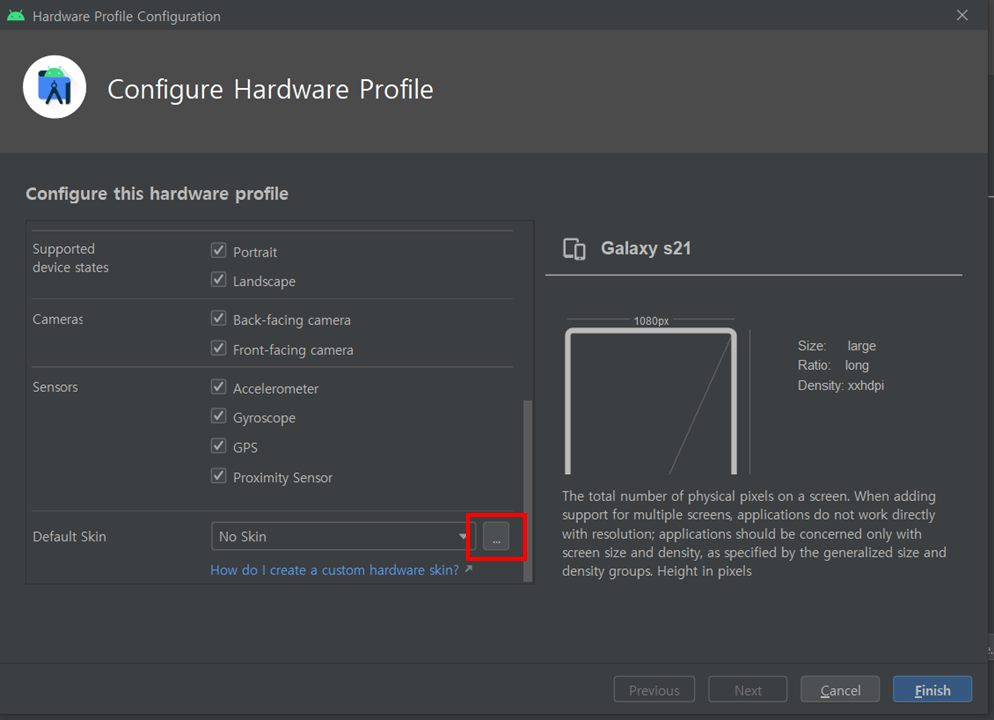This screenshot has width=994, height=720.
Task: Click the 'Supported device states' label
Action: (x=70, y=258)
